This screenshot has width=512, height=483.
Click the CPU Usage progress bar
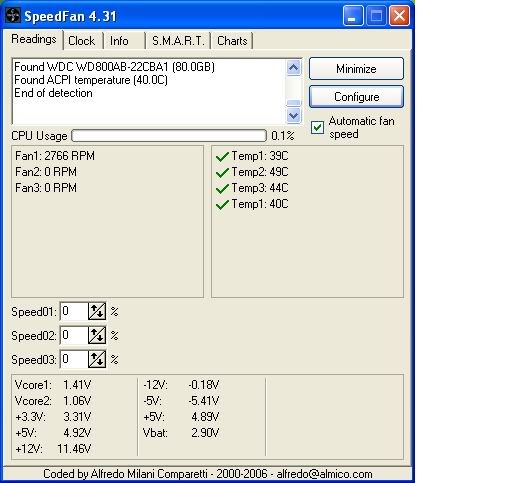169,136
